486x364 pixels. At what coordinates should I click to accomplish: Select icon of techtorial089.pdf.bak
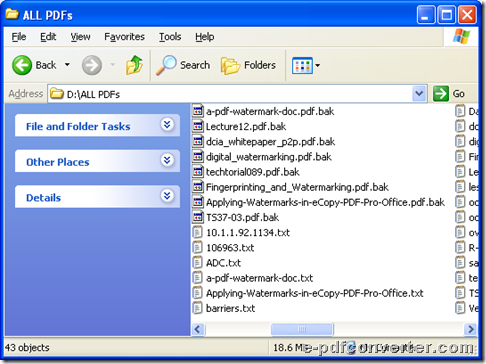[x=198, y=172]
